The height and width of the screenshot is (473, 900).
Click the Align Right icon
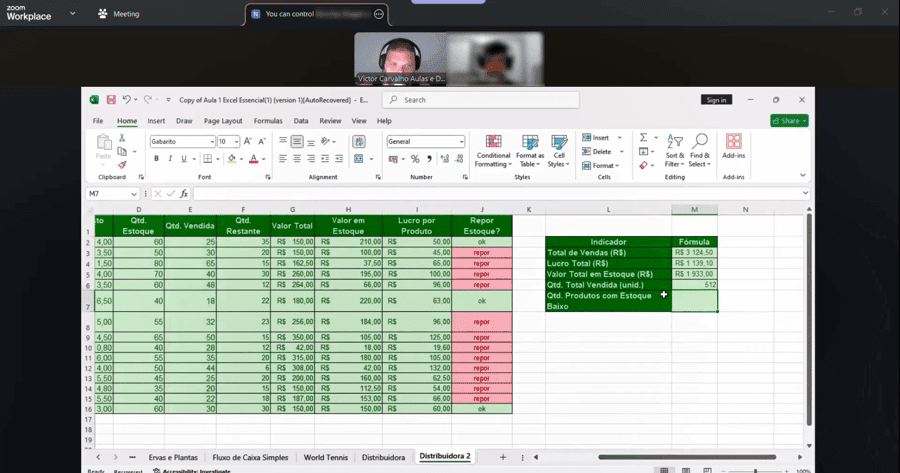click(x=311, y=159)
